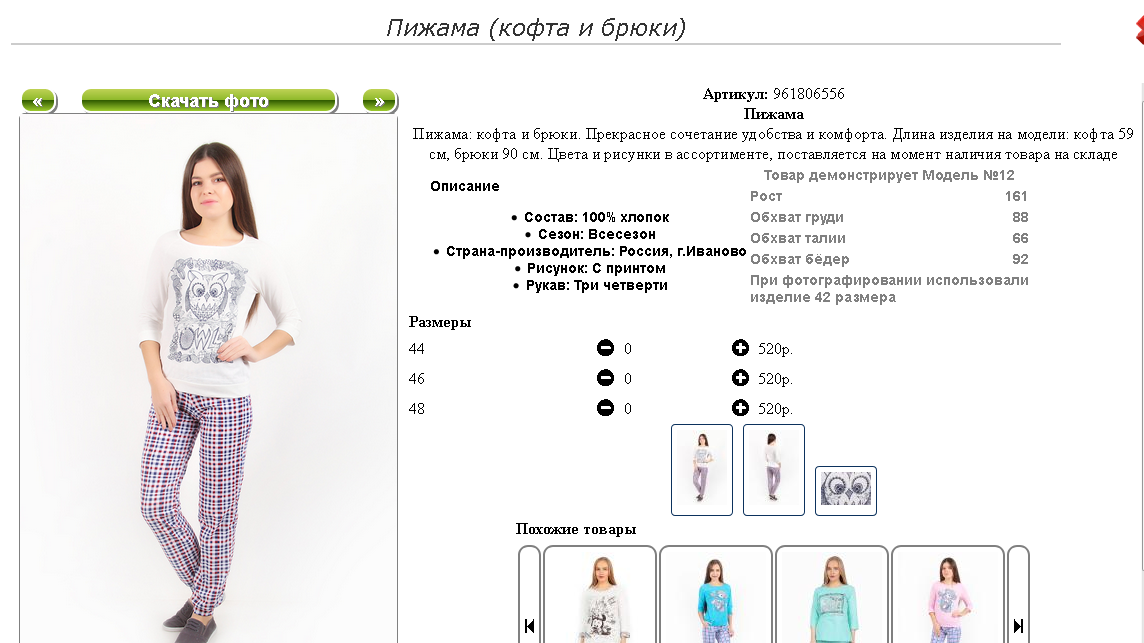Click the red close icon at the top right
The image size is (1144, 643).
(x=1139, y=29)
